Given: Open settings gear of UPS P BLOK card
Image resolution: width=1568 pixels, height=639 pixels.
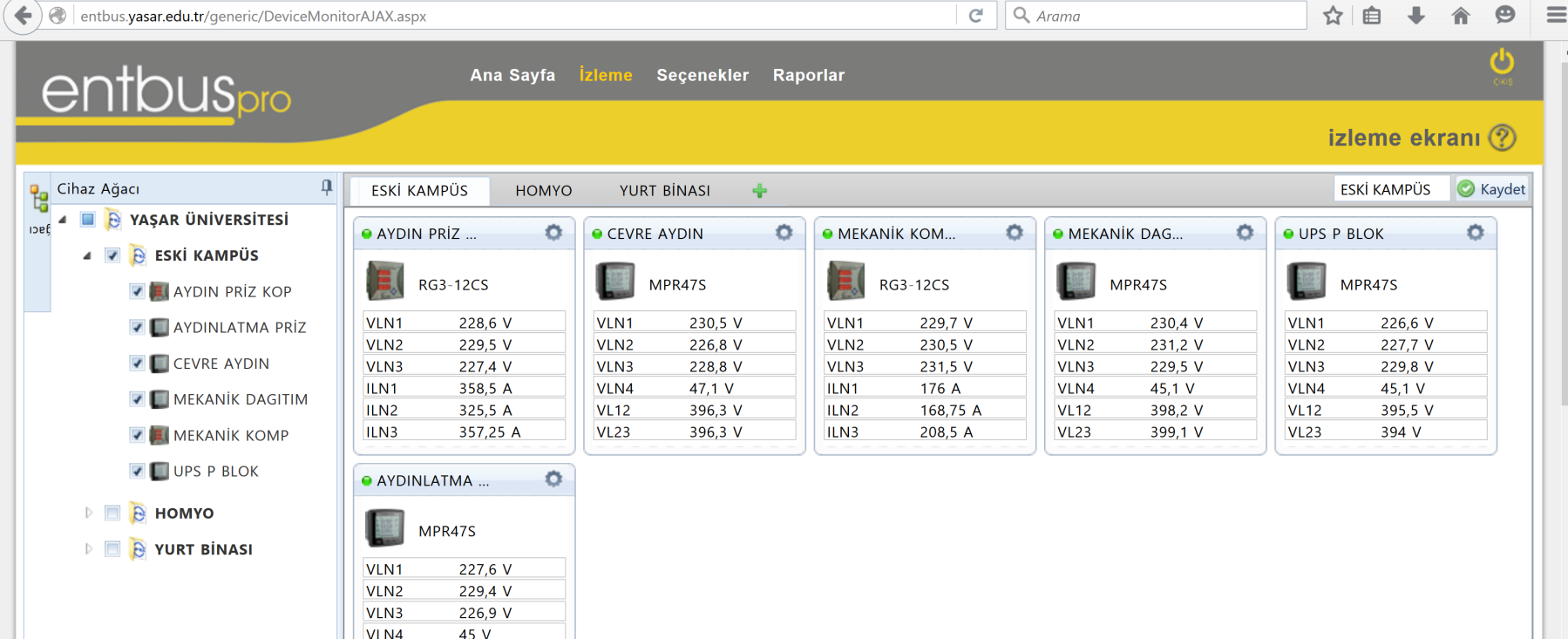Looking at the screenshot, I should click(x=1475, y=233).
